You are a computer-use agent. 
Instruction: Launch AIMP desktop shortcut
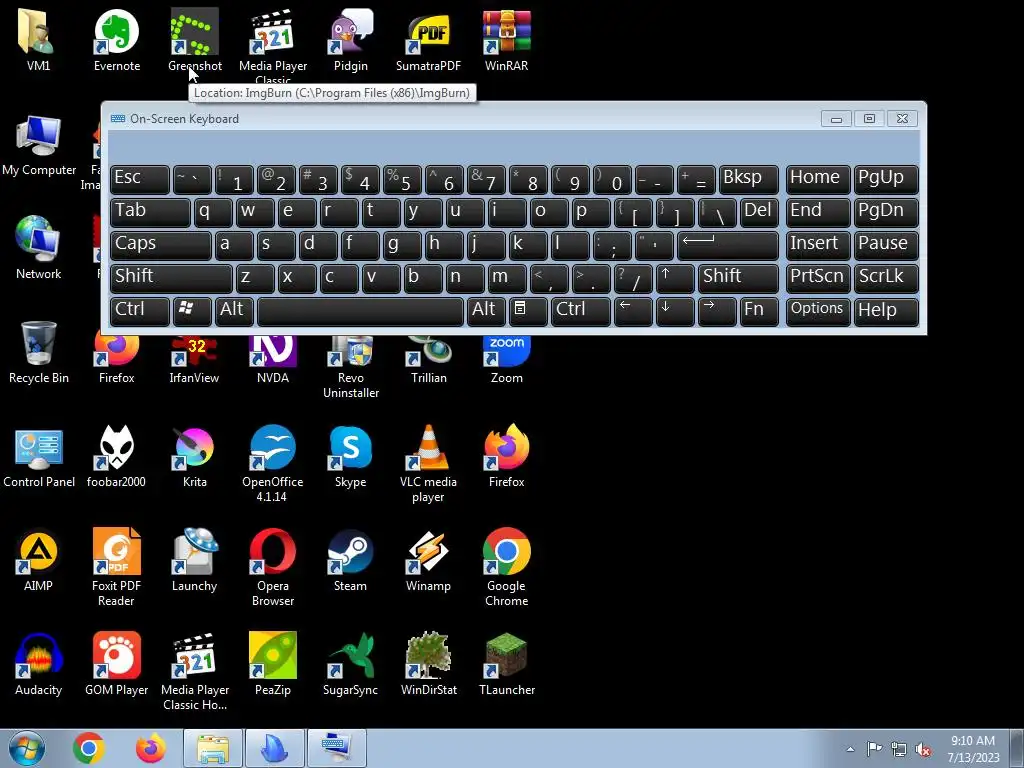(39, 560)
